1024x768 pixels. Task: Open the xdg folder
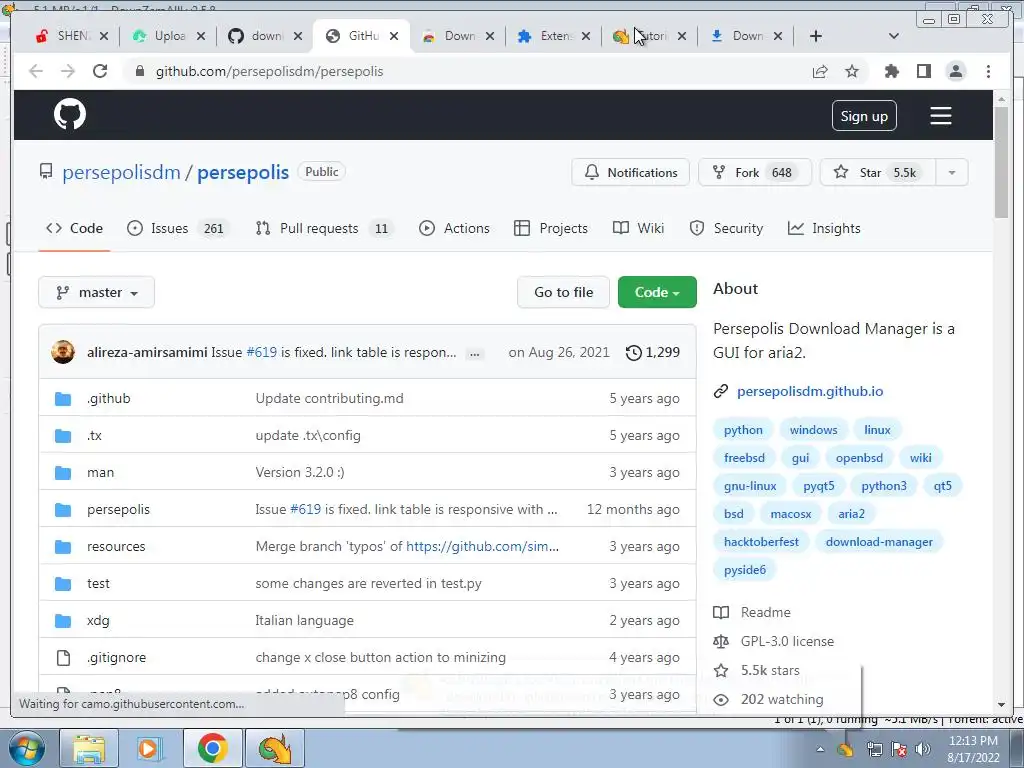coord(98,620)
